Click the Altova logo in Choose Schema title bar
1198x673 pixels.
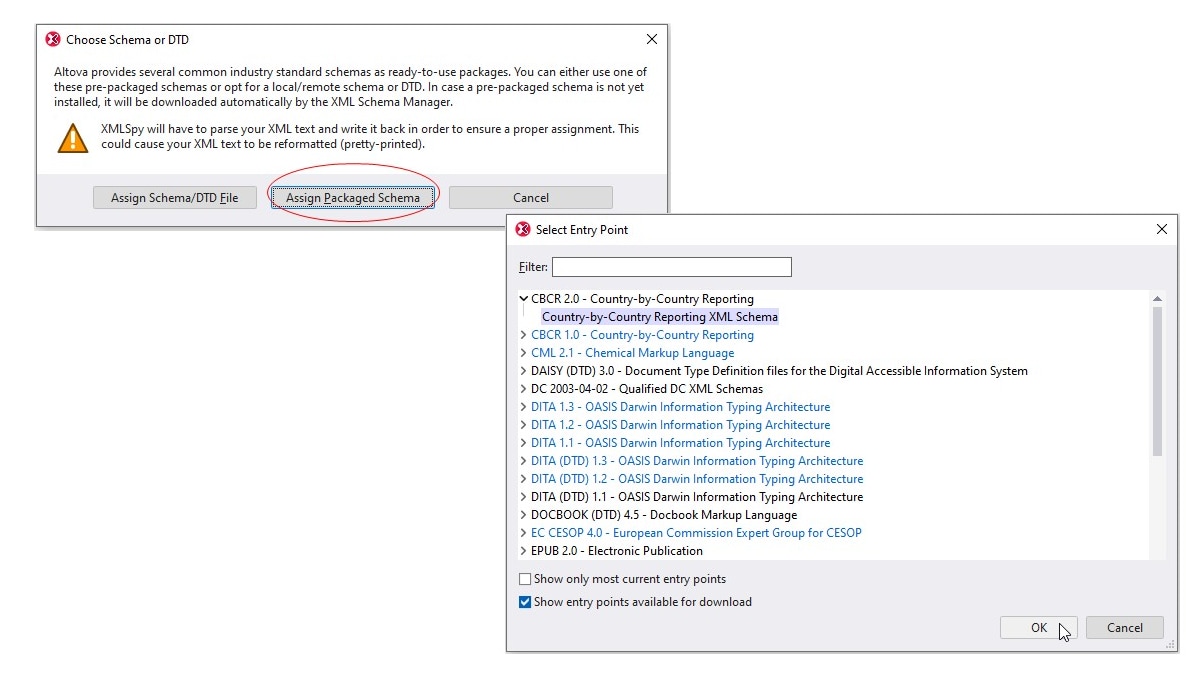[x=52, y=39]
